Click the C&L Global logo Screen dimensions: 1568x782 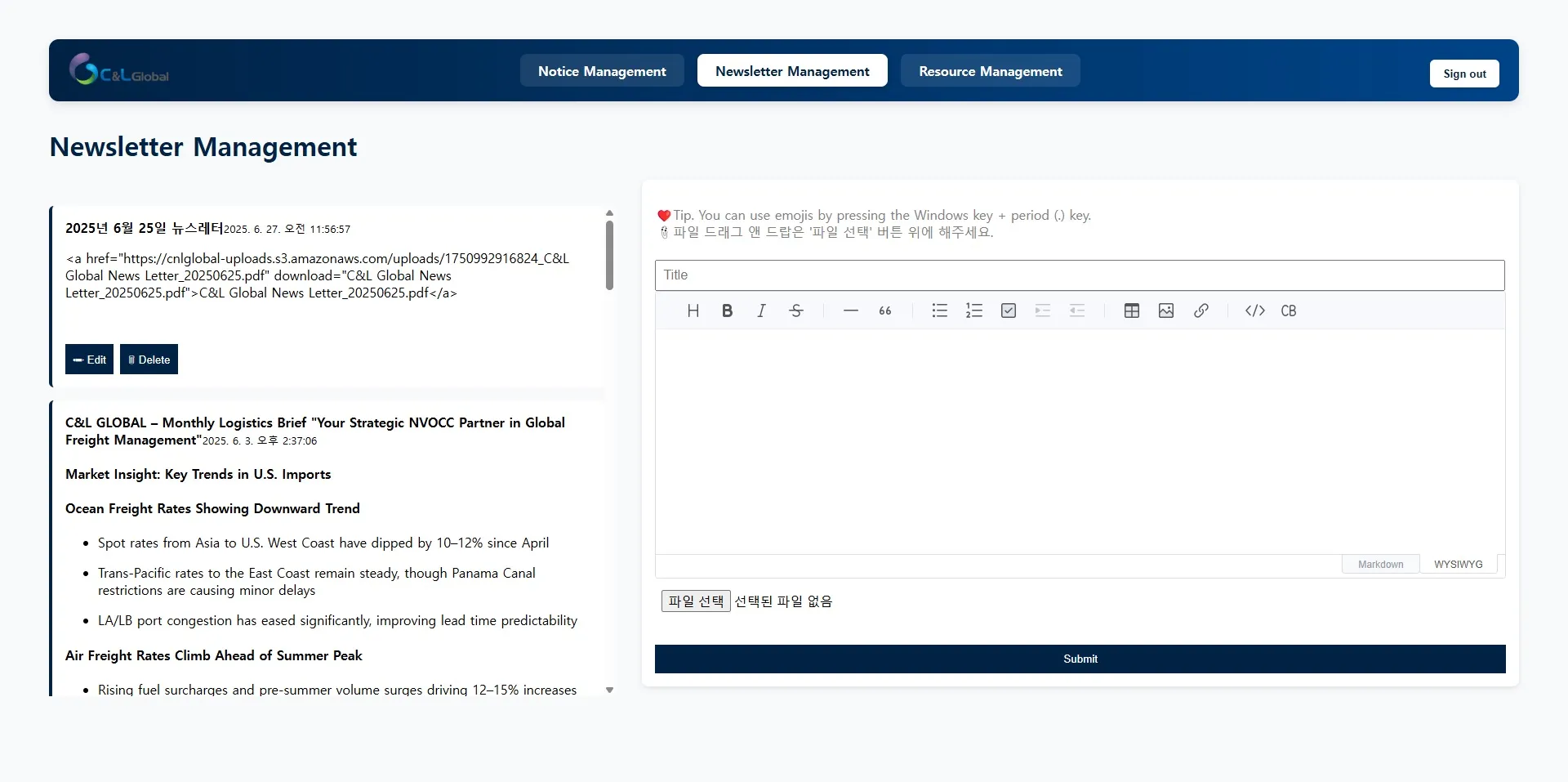(119, 70)
